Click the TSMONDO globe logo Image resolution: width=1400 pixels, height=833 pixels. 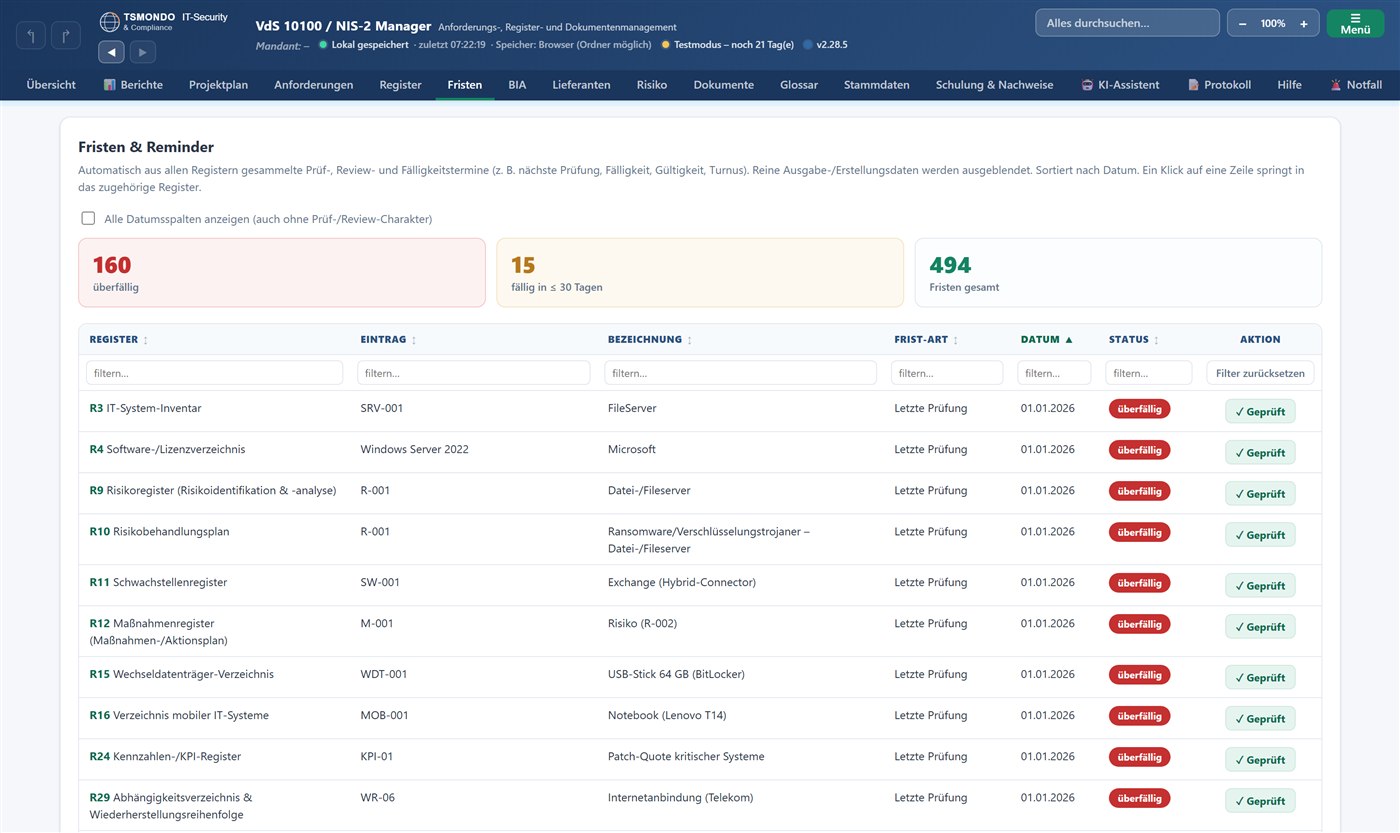coord(109,22)
